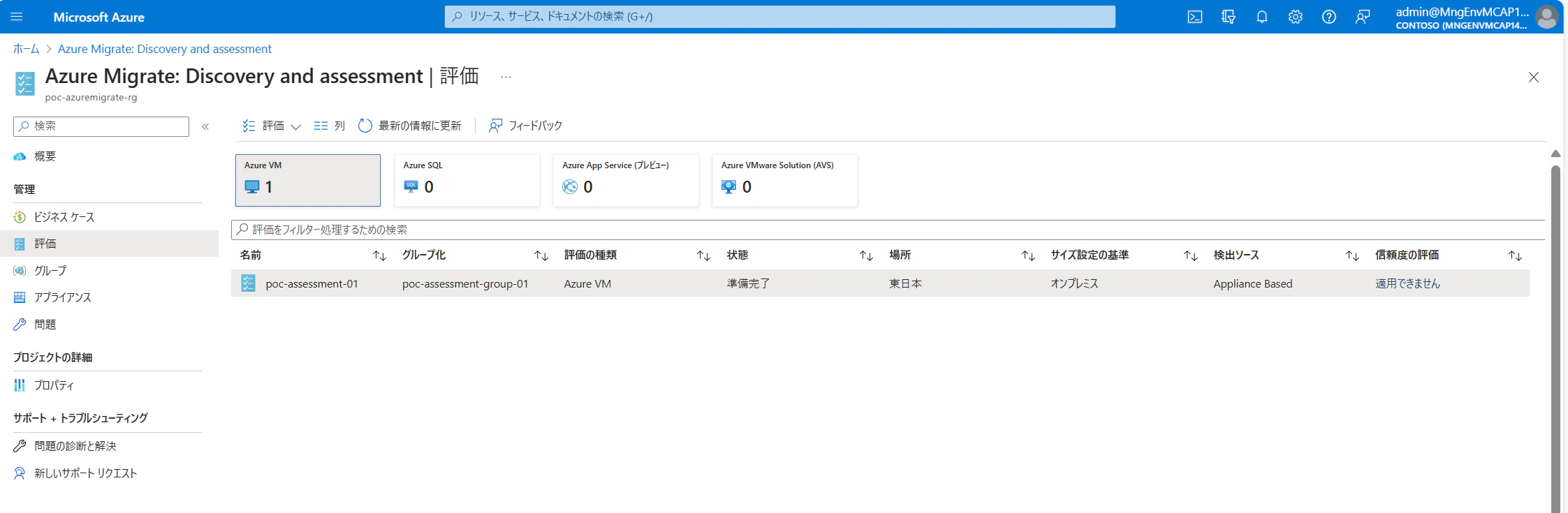Screen dimensions: 1568x513
Task: Click the 東日本 location cell
Action: [905, 284]
